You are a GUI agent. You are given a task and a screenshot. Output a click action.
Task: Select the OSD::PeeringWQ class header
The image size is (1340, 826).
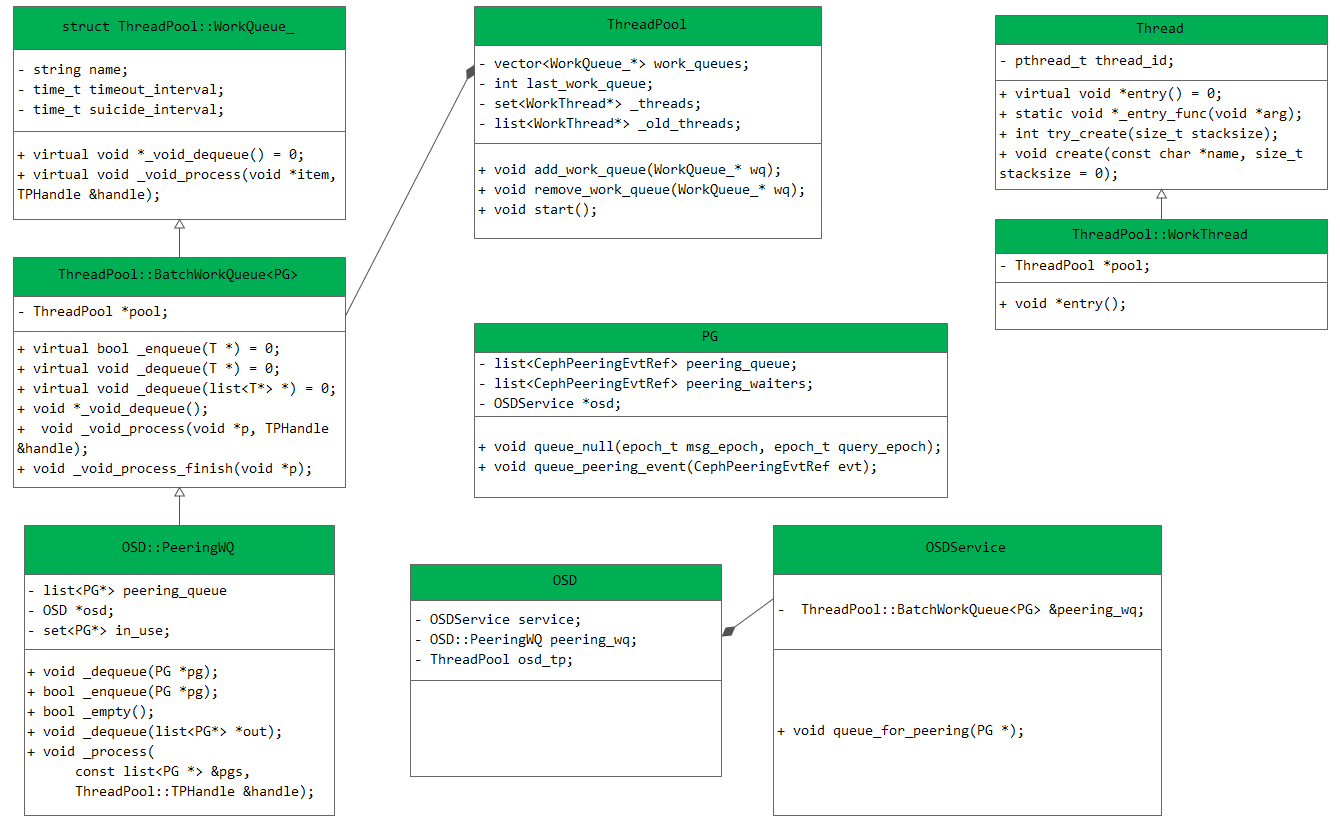click(179, 549)
